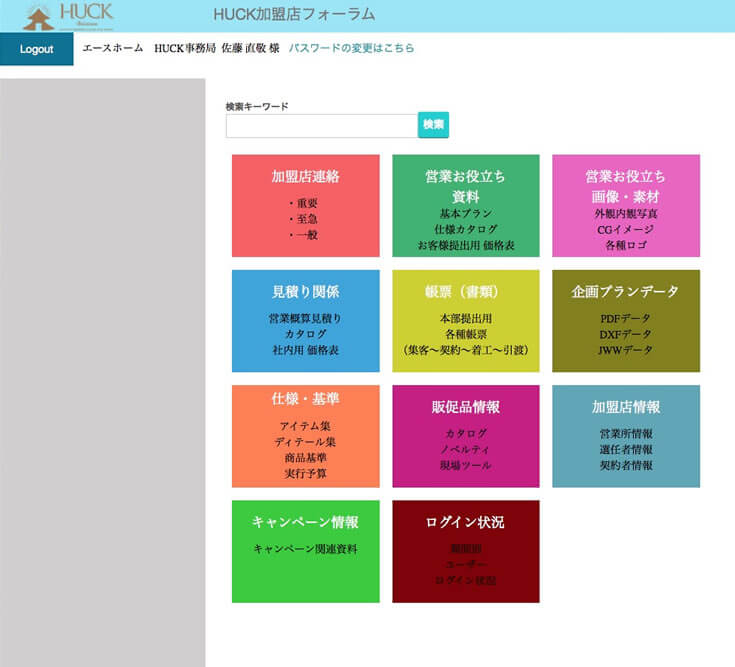Screen dimensions: 735x667
Task: Click ユーザー text in ログイン状況 tile
Action: 466,564
